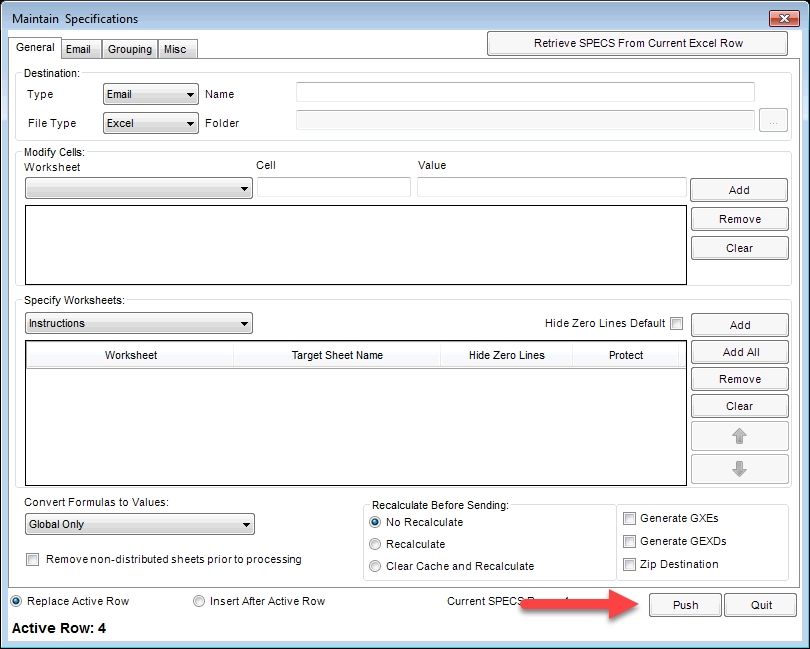Image resolution: width=810 pixels, height=649 pixels.
Task: Expand the Instructions worksheet dropdown
Action: [138, 323]
